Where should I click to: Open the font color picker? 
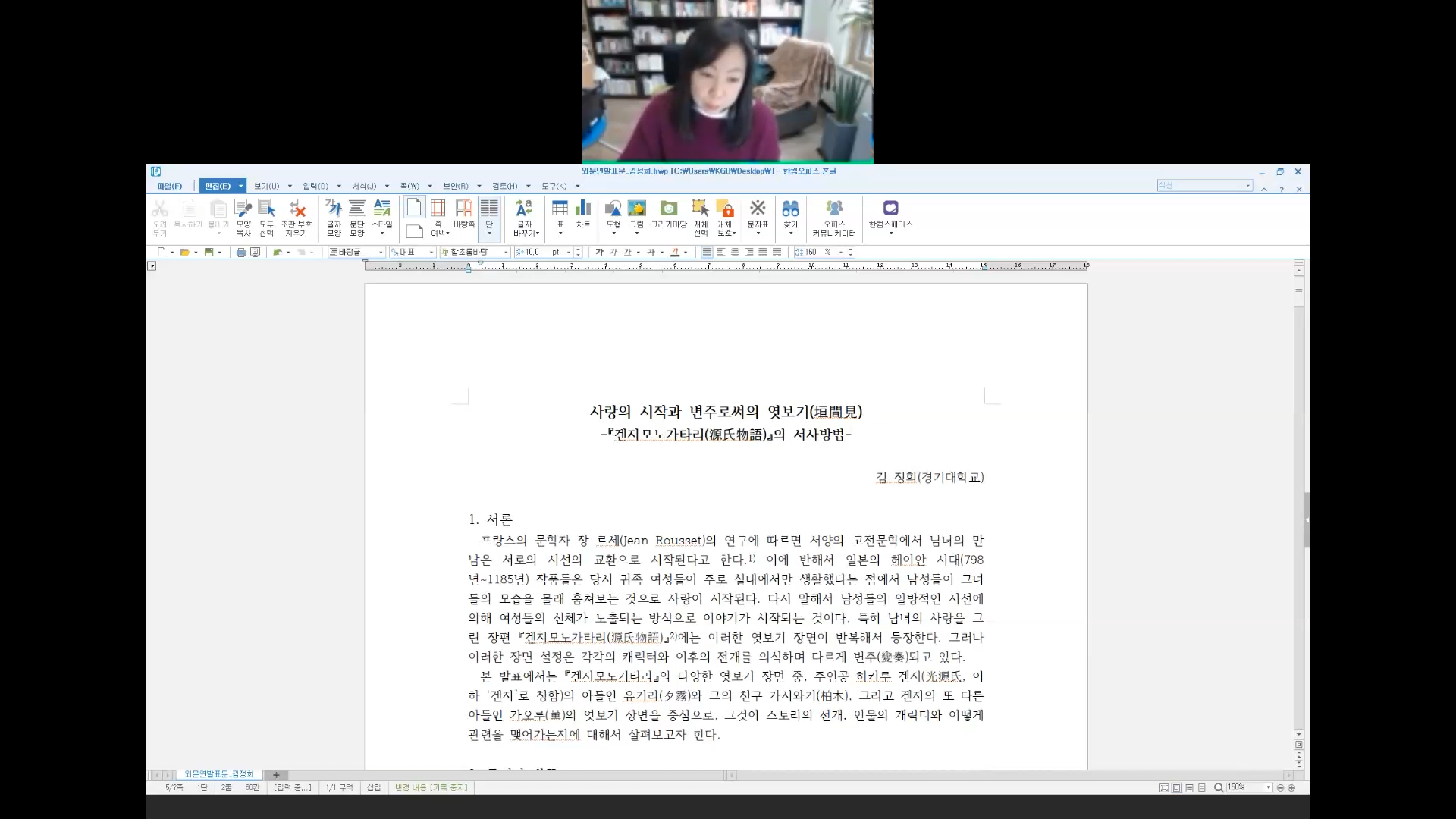point(685,253)
